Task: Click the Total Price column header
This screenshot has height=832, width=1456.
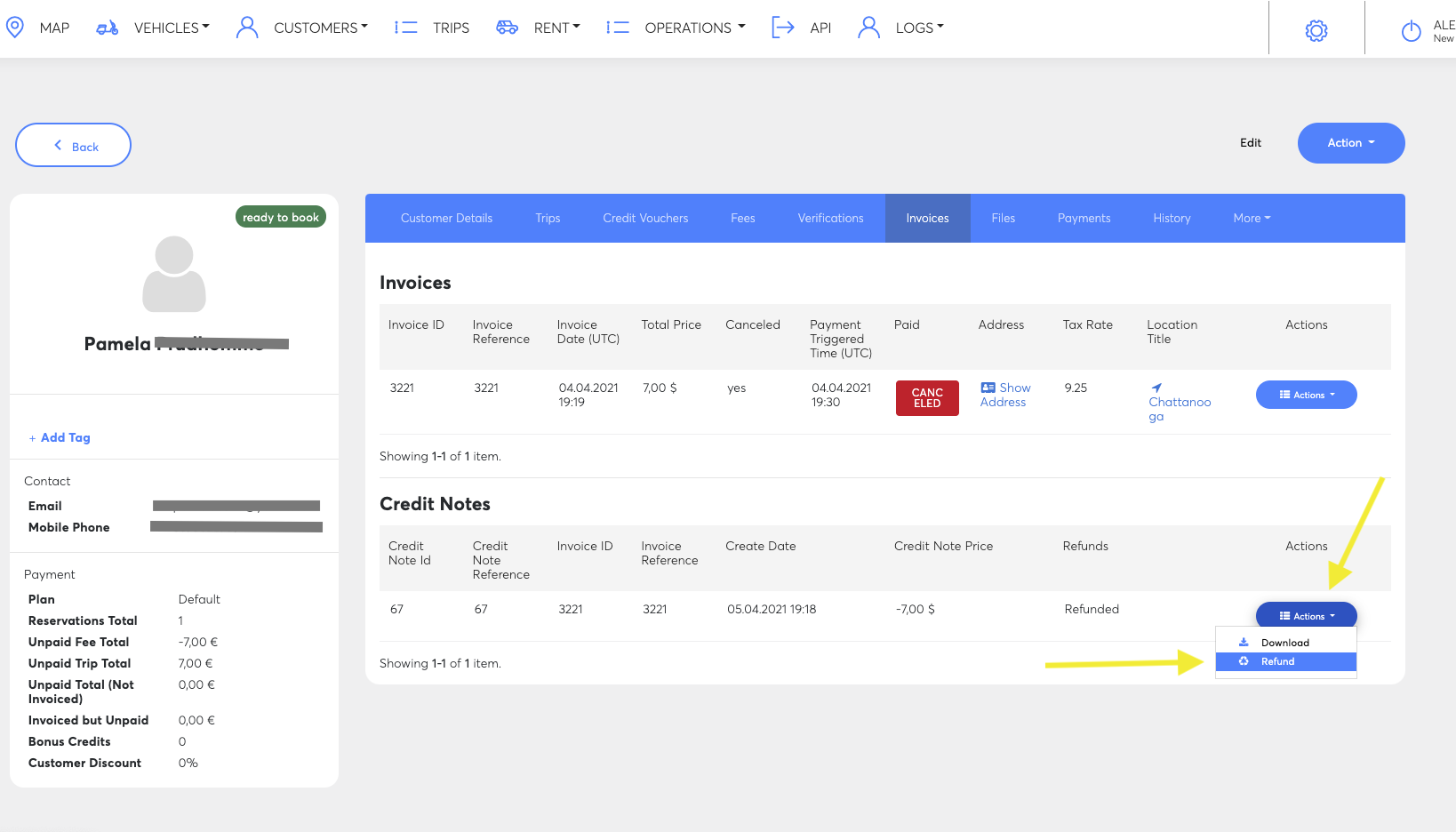Action: pyautogui.click(x=671, y=324)
